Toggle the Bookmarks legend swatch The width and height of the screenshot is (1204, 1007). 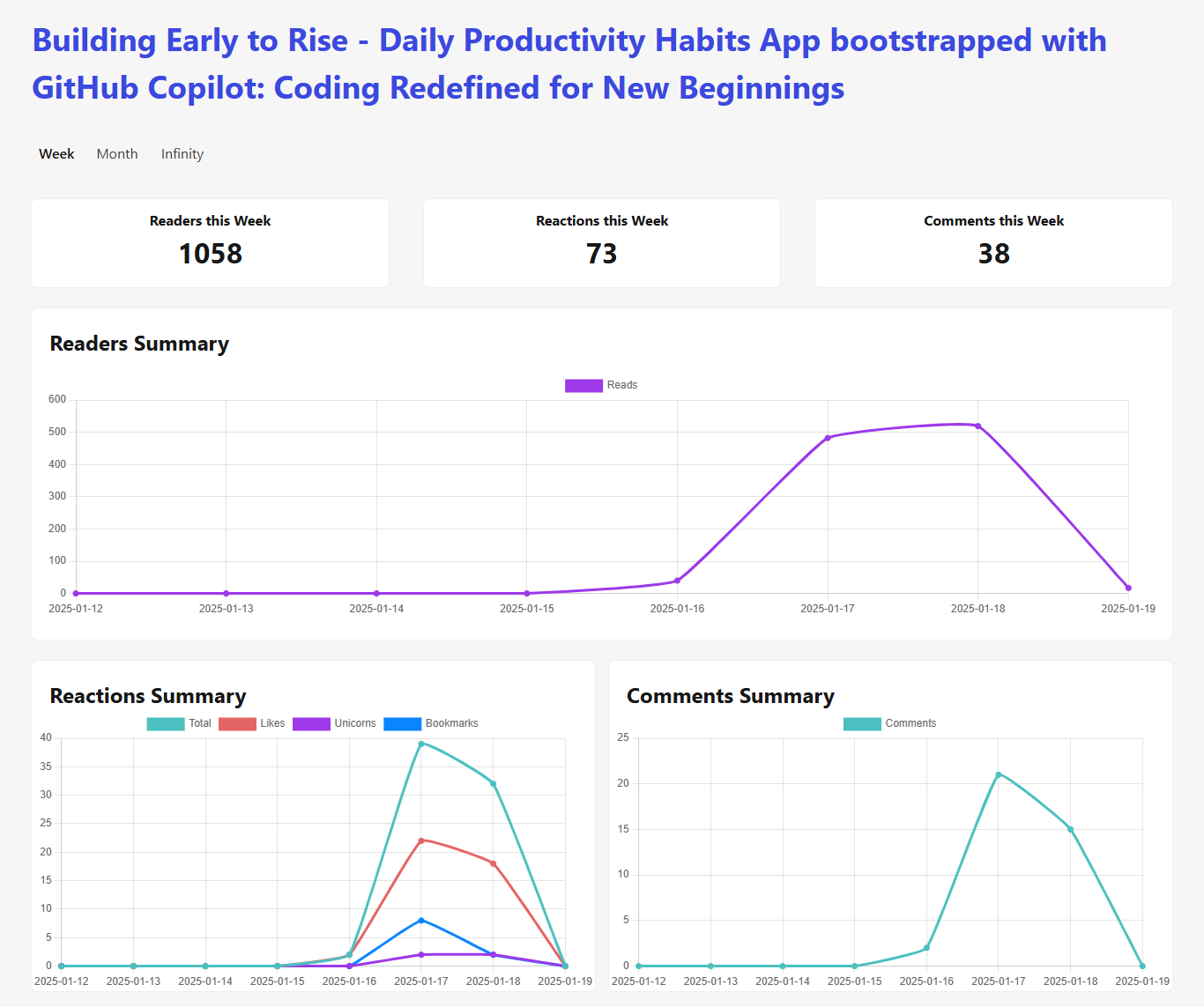(x=402, y=723)
